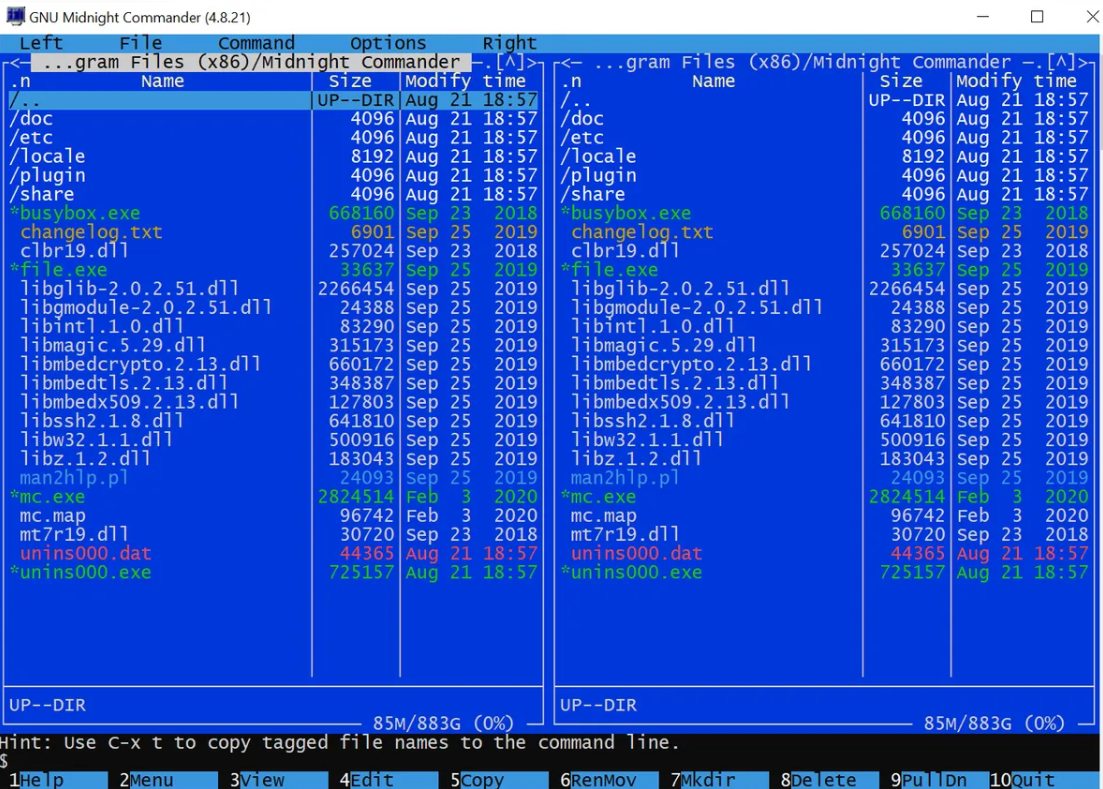Select unins000.exe in the right panel
1103x789 pixels.
[825, 573]
